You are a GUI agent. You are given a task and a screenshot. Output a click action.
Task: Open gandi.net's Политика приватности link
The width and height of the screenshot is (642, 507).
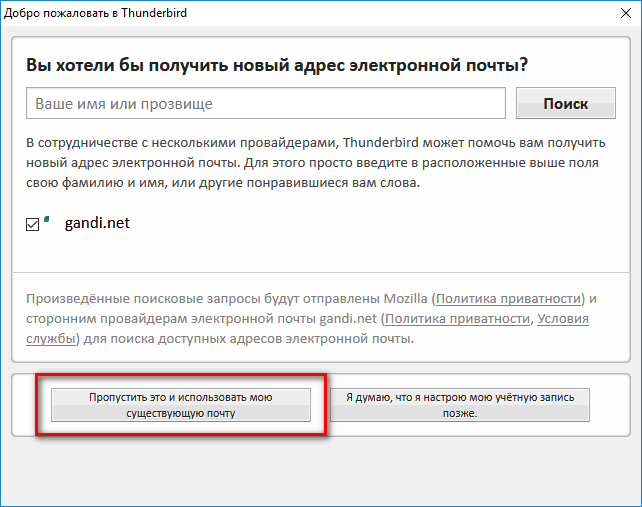coord(457,319)
